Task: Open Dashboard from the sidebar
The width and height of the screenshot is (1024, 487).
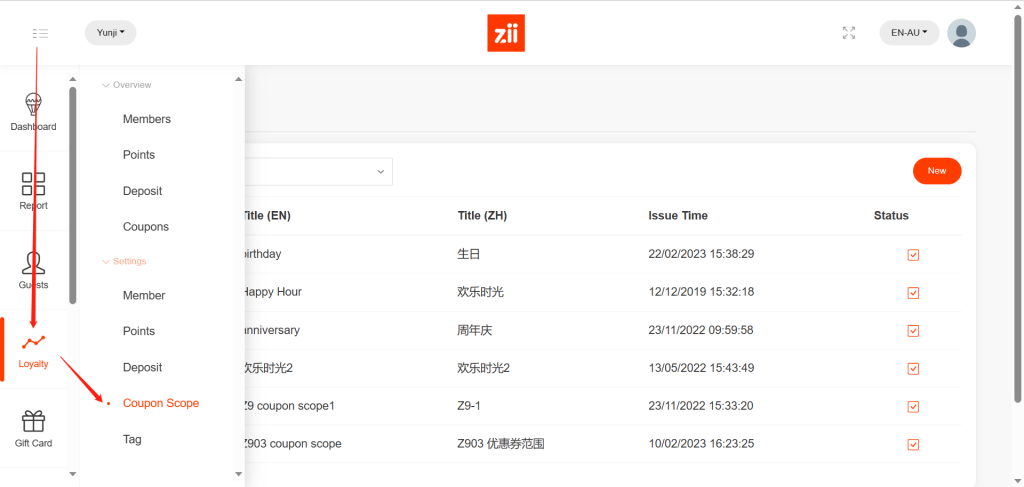Action: [33, 112]
